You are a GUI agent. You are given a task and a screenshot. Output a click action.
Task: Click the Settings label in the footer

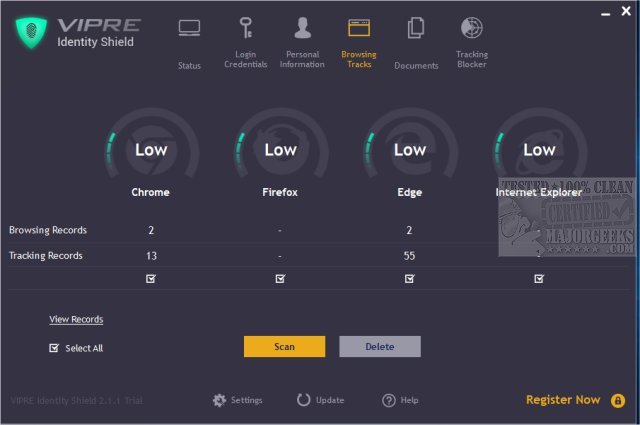coord(247,400)
